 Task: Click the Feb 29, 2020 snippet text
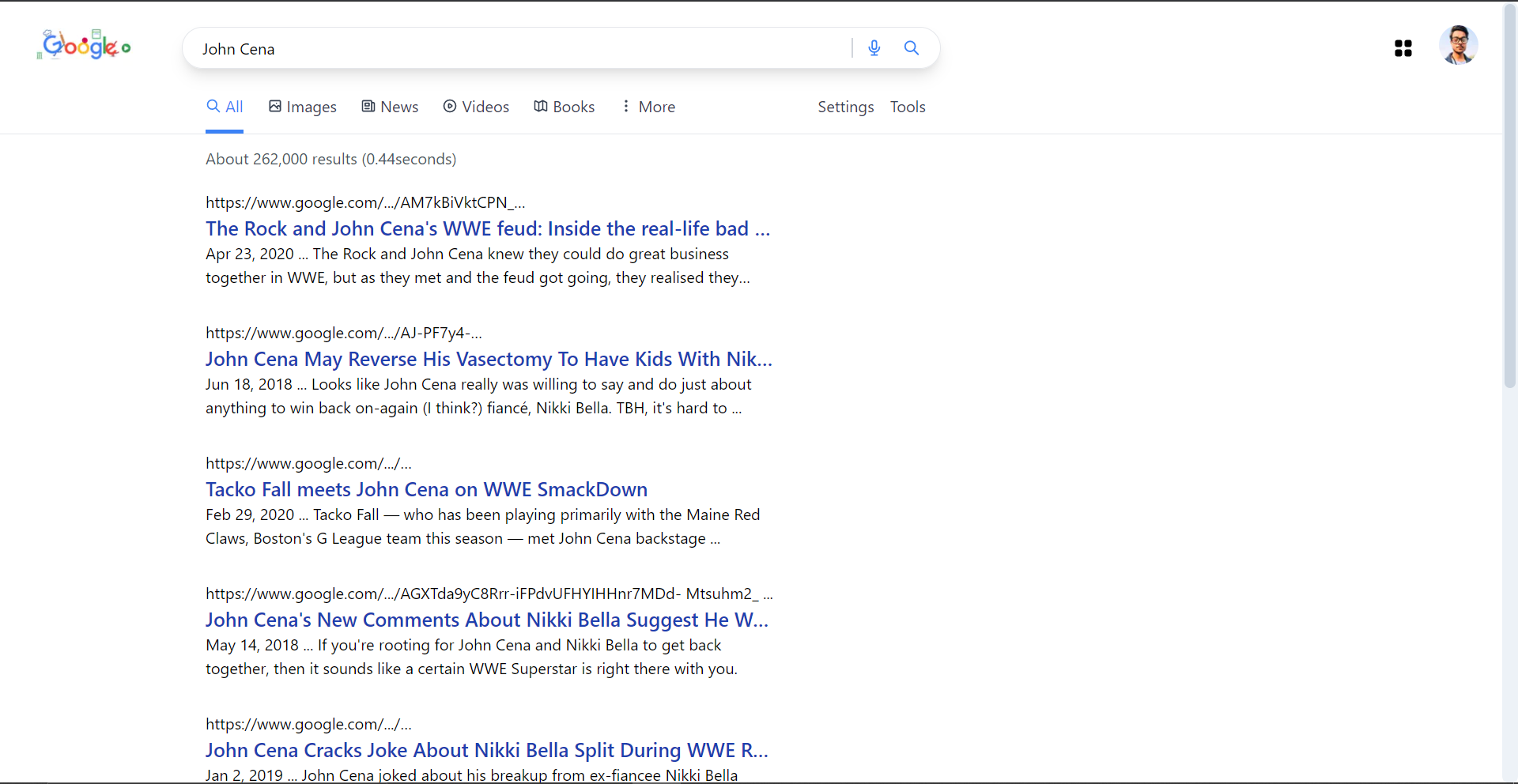(482, 526)
